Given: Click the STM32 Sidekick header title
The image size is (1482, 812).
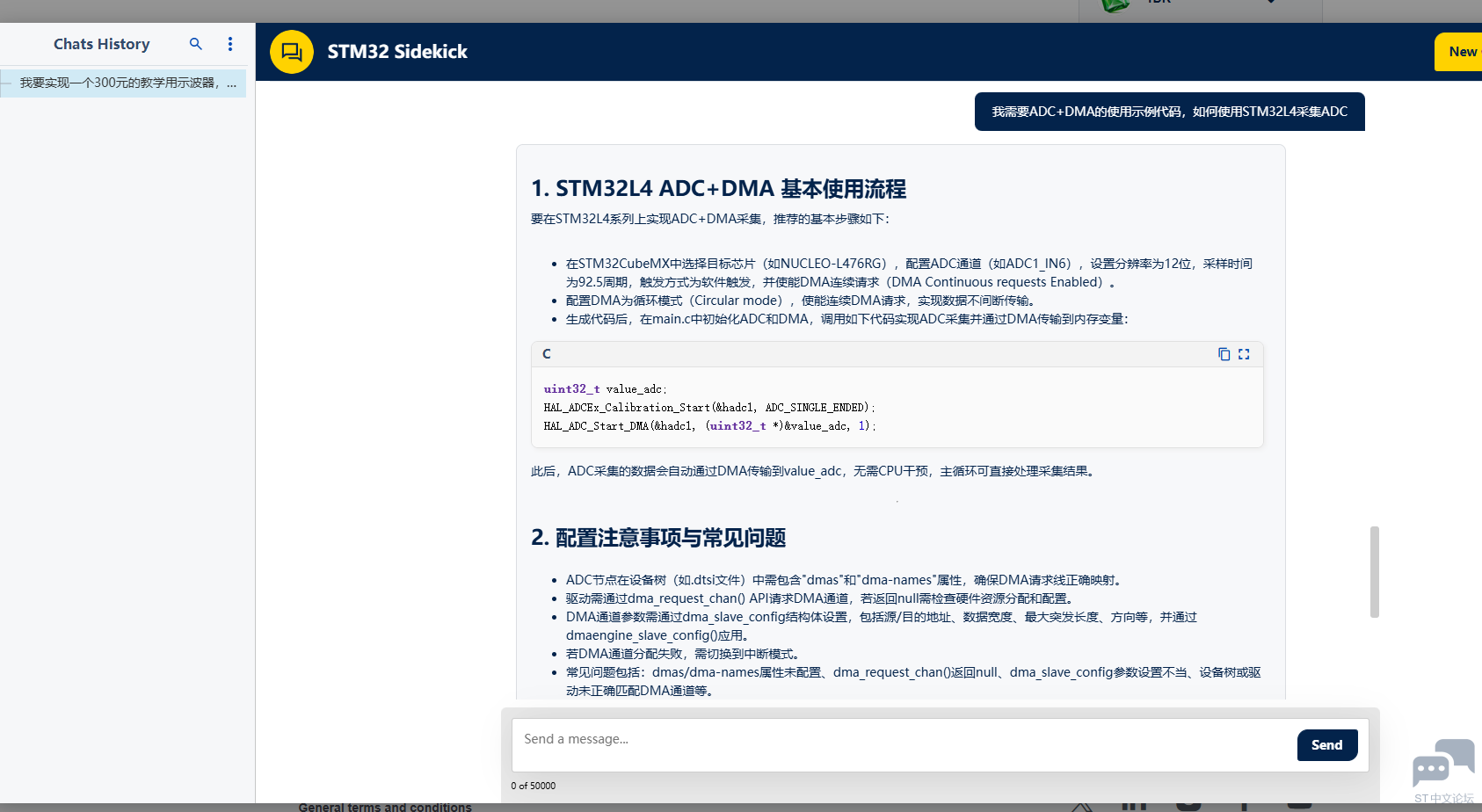Looking at the screenshot, I should tap(397, 52).
